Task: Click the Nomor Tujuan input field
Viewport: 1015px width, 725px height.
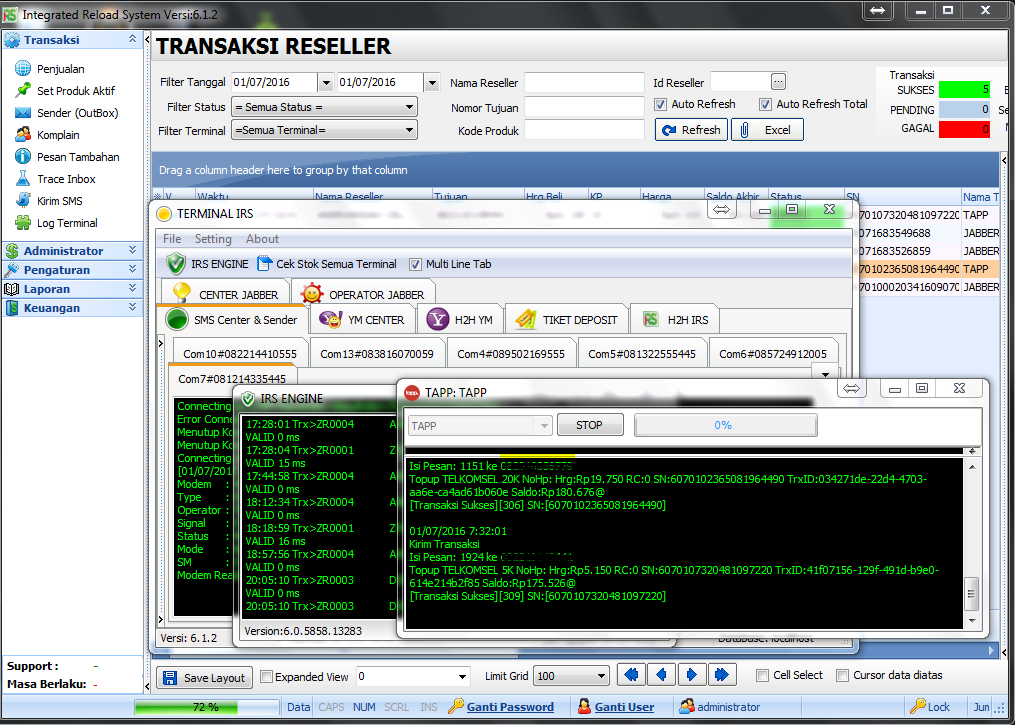Action: [584, 107]
